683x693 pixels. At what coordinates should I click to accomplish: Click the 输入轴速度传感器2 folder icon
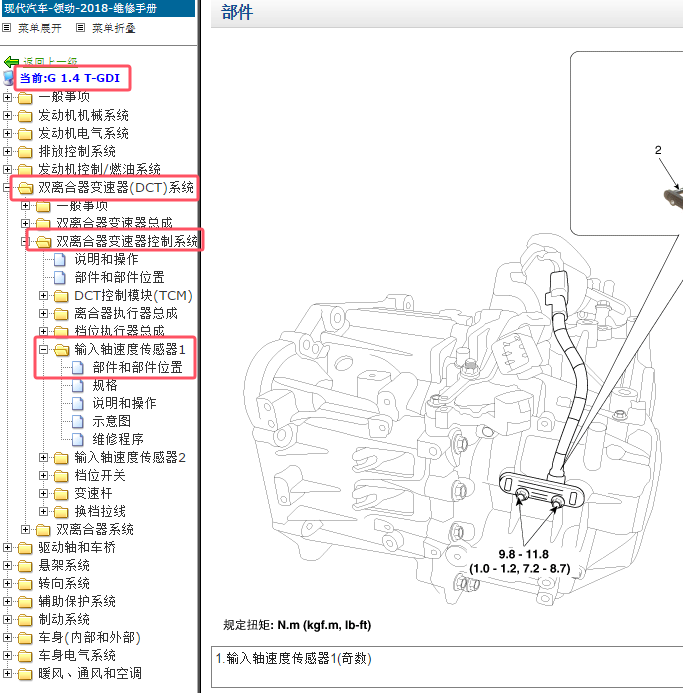tap(61, 458)
